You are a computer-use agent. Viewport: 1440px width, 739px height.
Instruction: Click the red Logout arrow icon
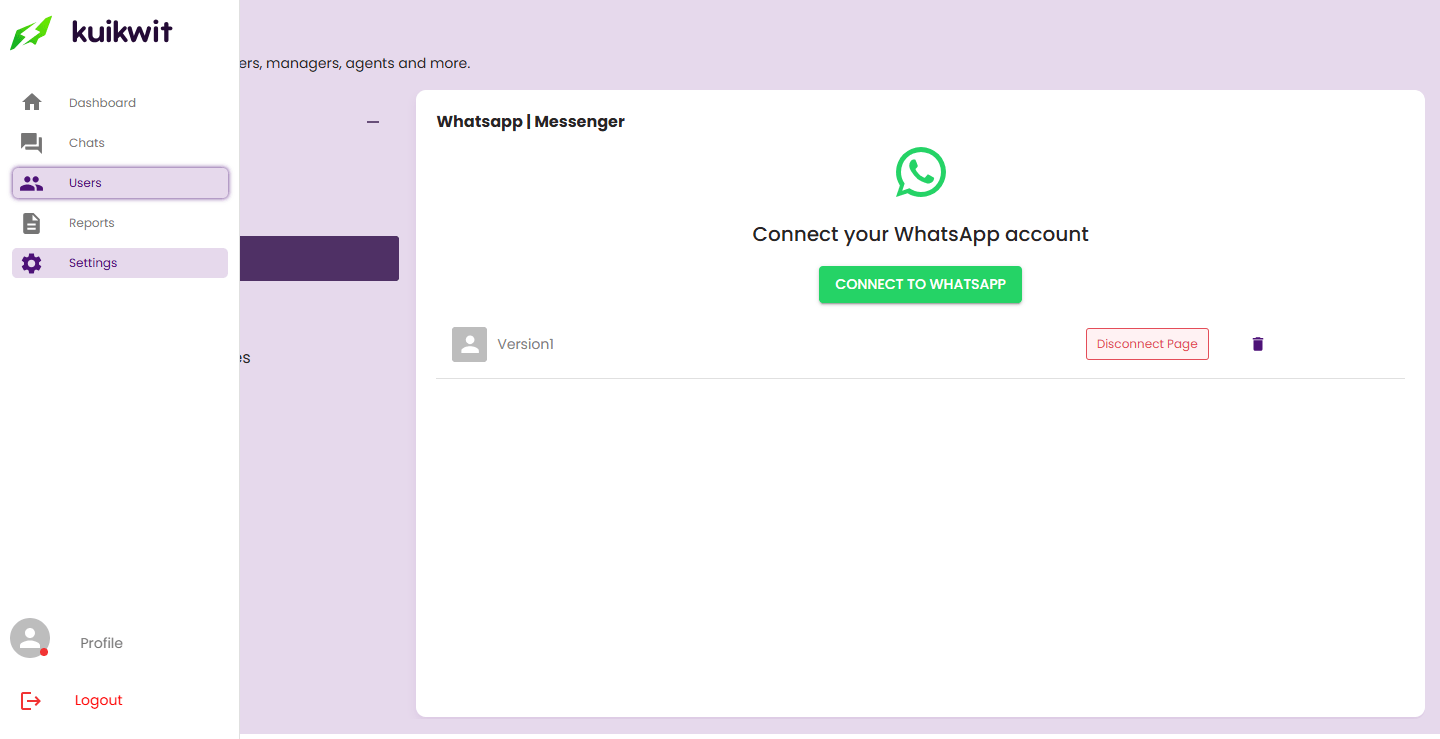(31, 701)
